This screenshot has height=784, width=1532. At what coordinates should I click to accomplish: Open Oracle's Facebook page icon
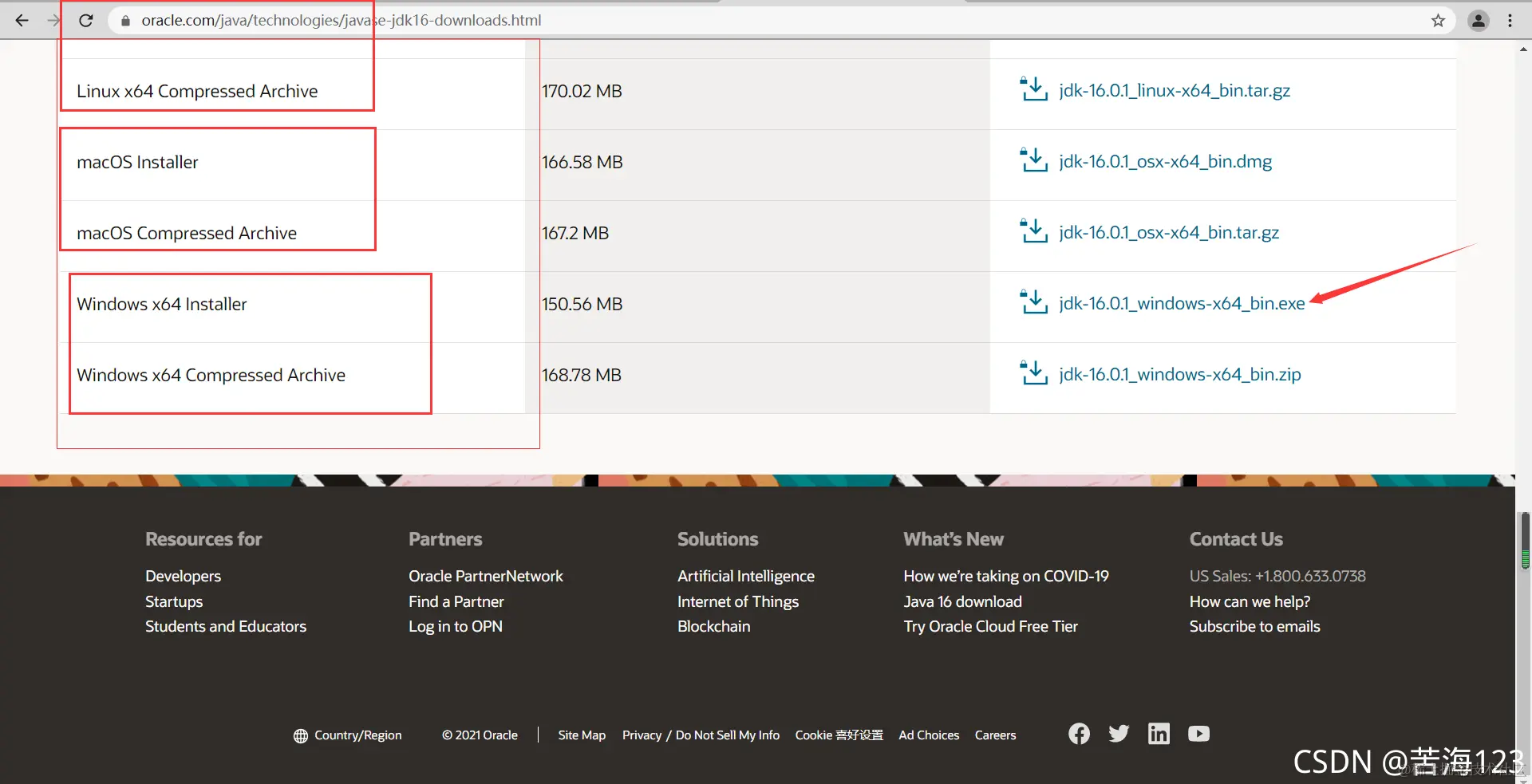(1079, 734)
